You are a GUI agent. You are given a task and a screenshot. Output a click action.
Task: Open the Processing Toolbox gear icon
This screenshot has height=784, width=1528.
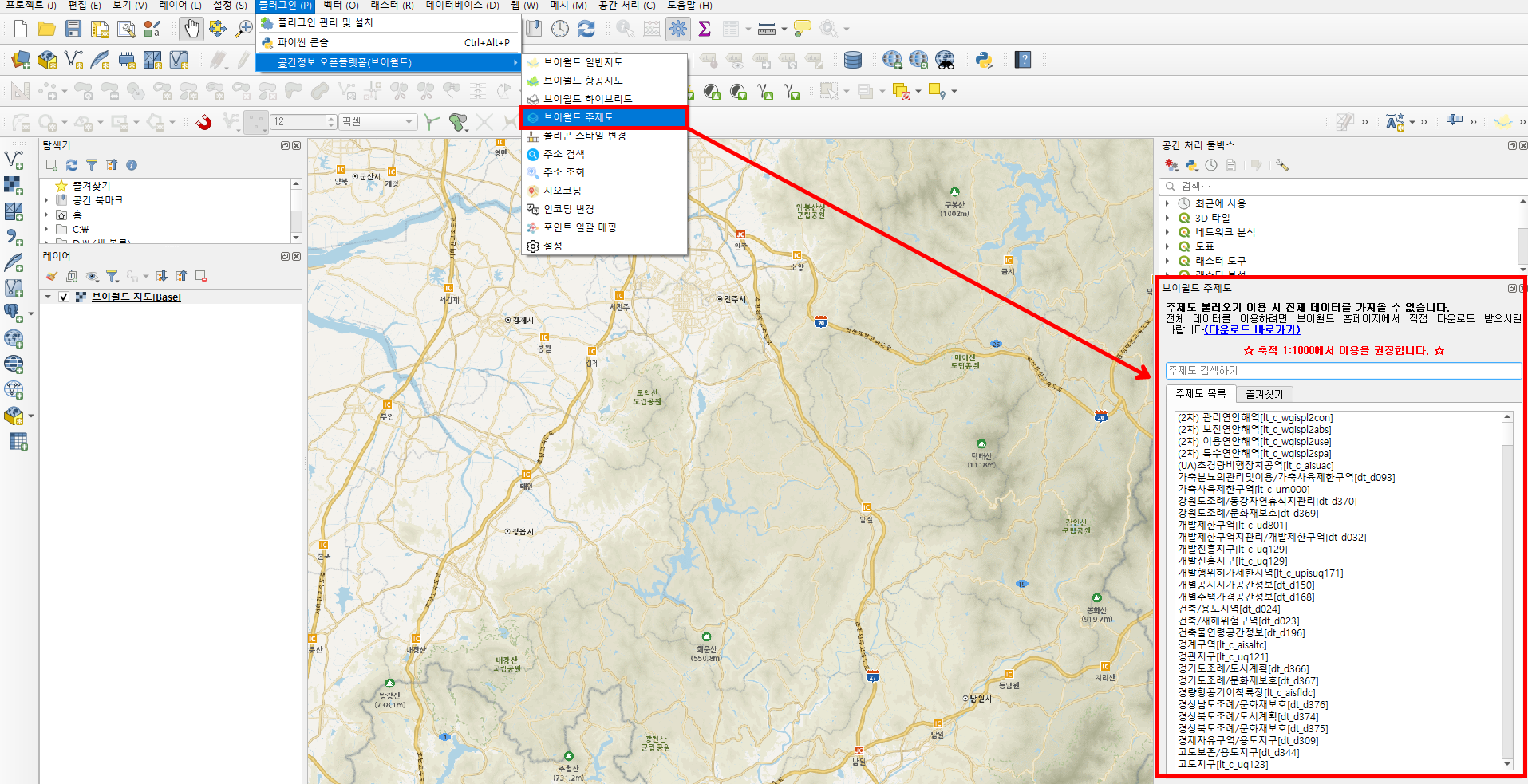[678, 29]
